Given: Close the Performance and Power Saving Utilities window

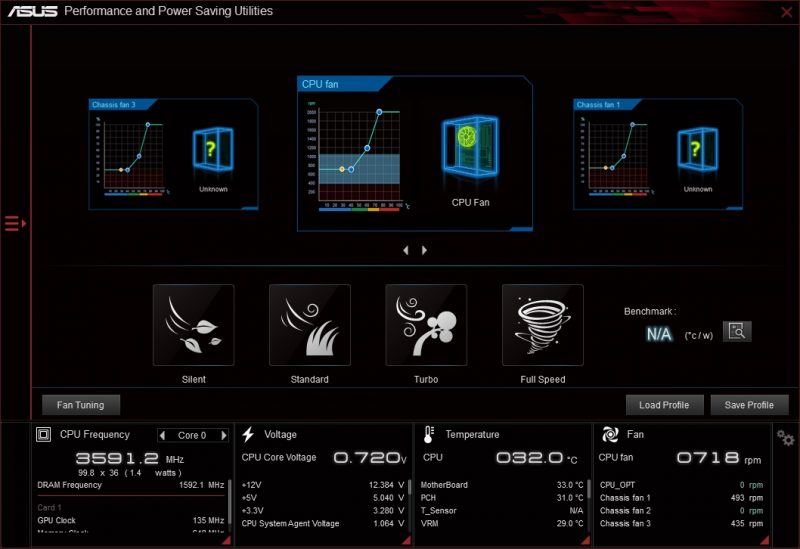Looking at the screenshot, I should [x=786, y=12].
